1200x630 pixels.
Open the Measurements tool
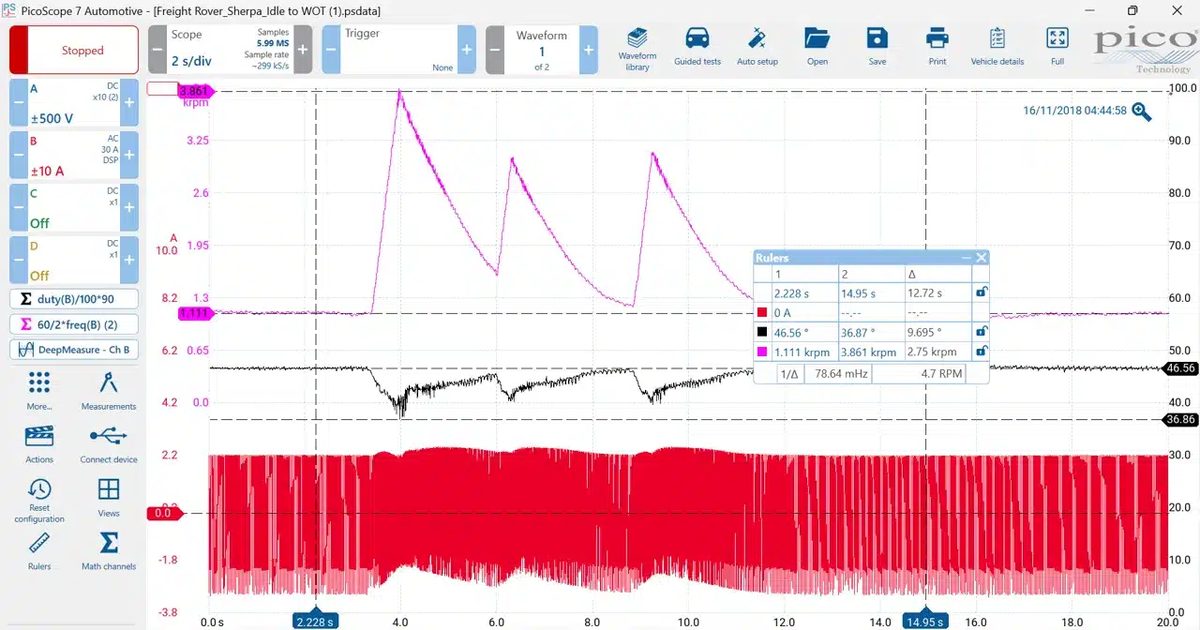108,391
